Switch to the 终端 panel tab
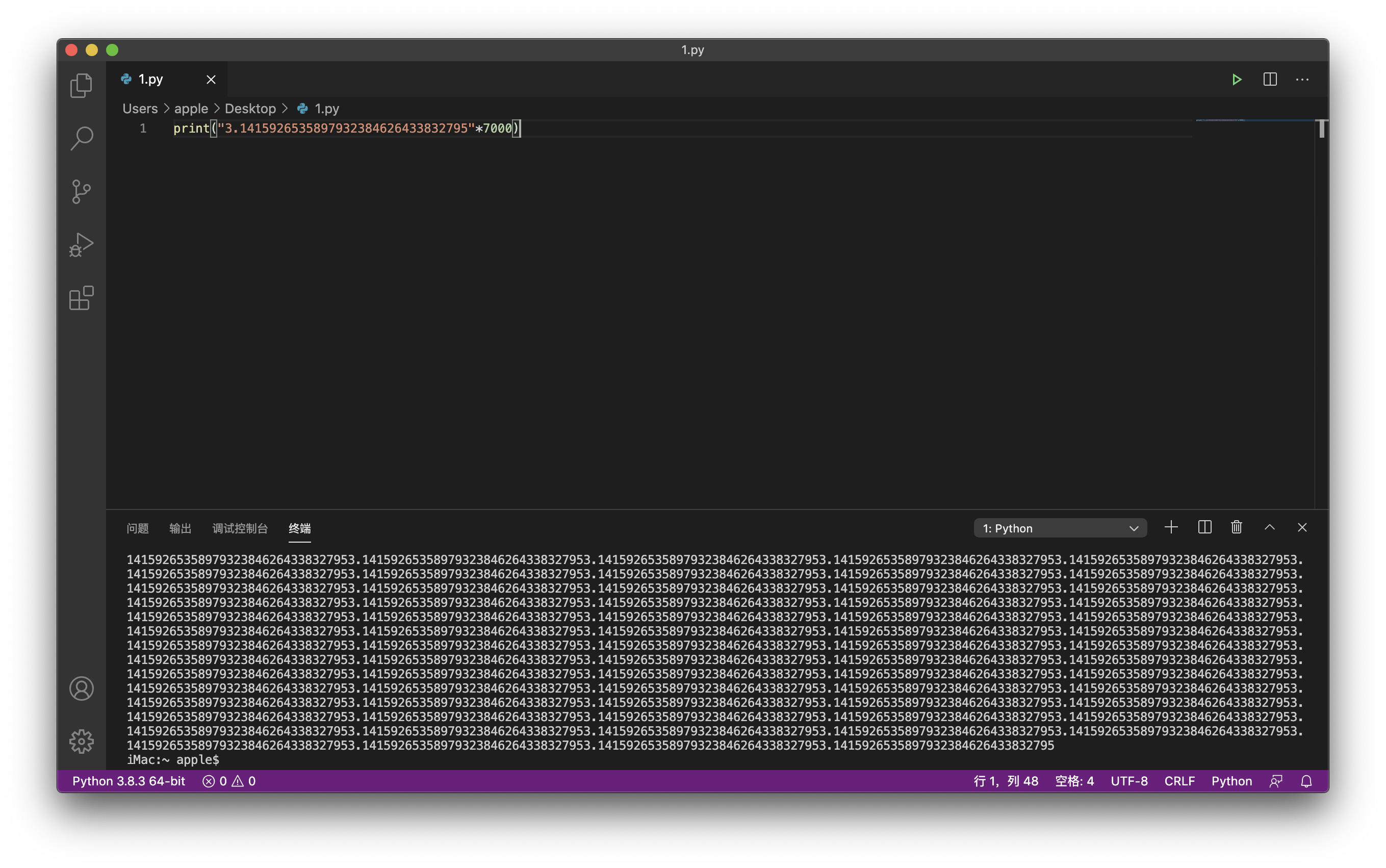Image resolution: width=1386 pixels, height=868 pixels. pyautogui.click(x=299, y=528)
